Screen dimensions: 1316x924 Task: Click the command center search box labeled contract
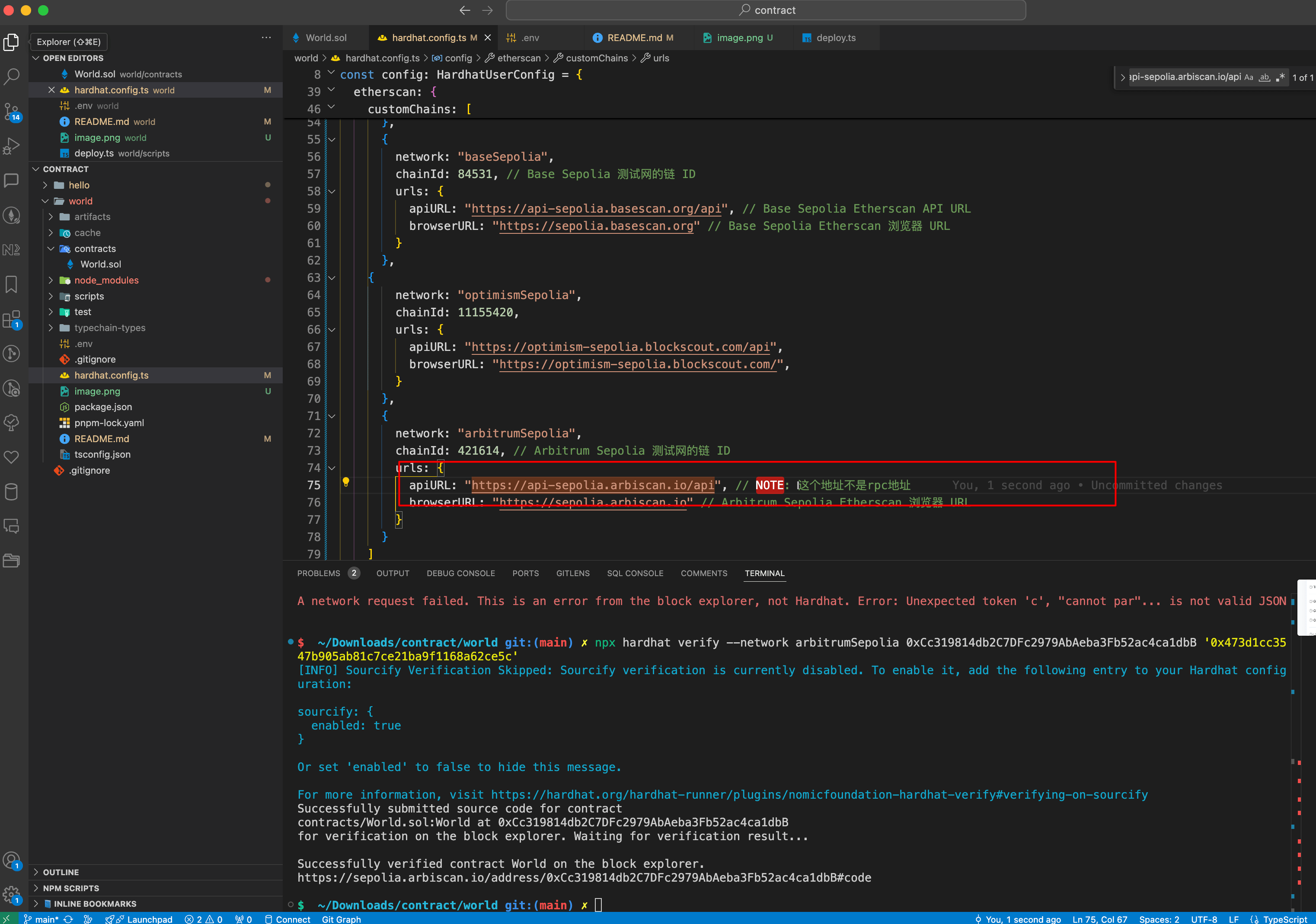click(x=766, y=10)
